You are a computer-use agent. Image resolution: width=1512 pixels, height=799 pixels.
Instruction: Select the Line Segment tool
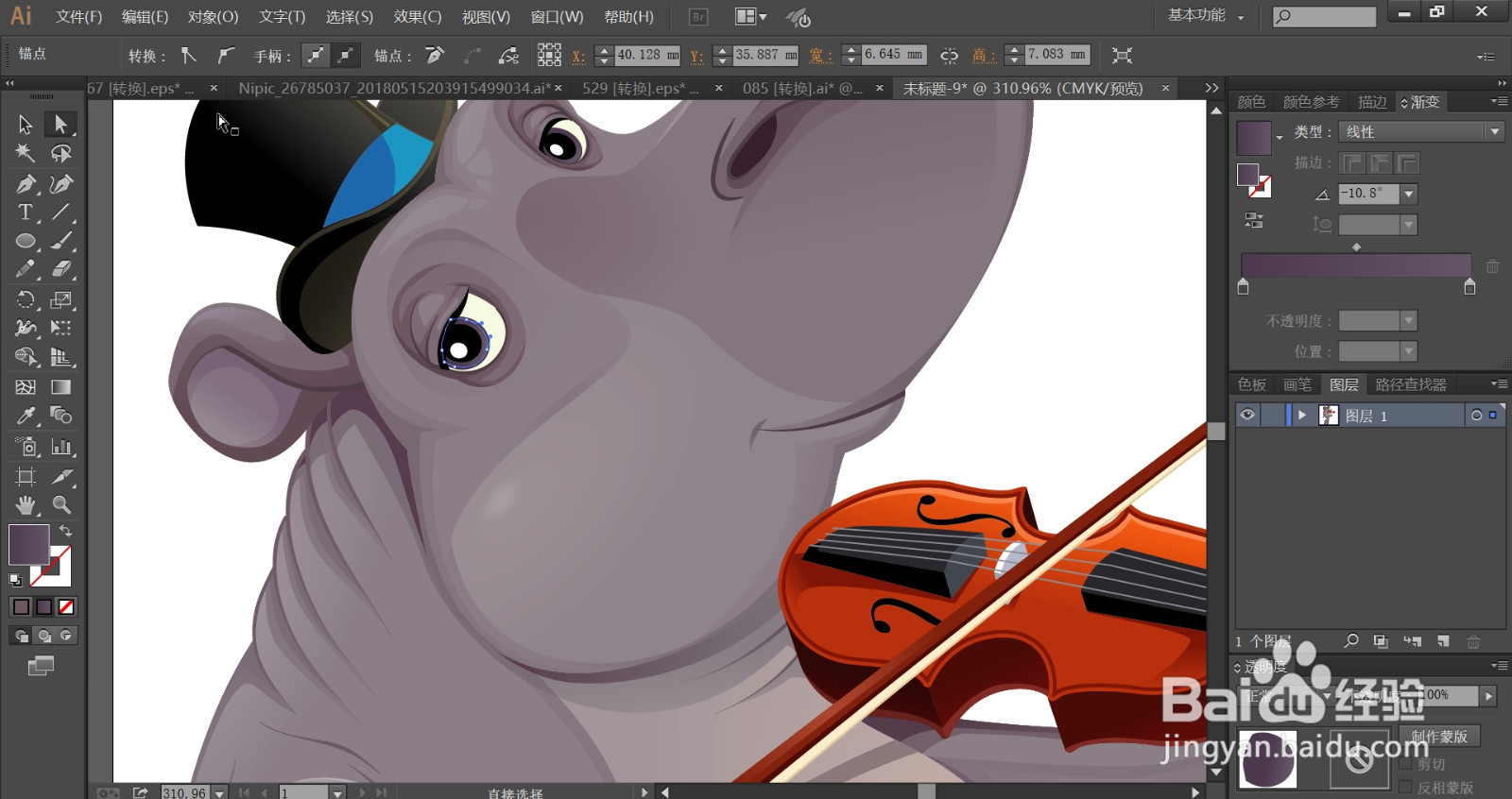[x=60, y=212]
